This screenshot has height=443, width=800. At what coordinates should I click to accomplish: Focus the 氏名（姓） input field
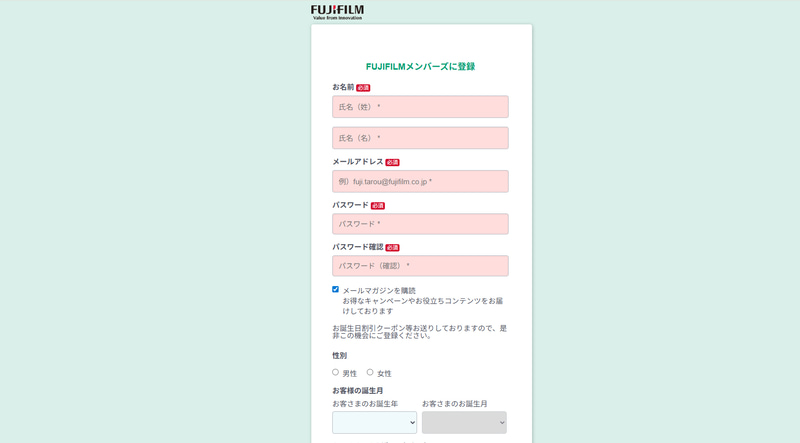pyautogui.click(x=420, y=107)
